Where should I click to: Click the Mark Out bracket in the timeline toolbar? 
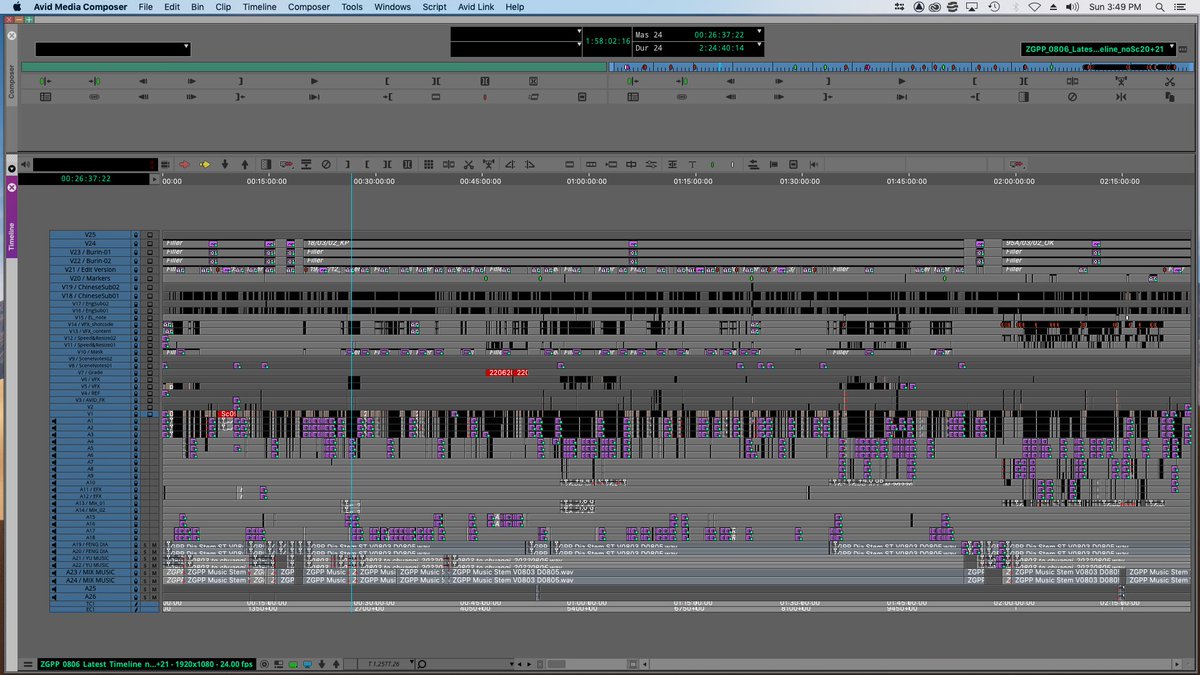(367, 164)
